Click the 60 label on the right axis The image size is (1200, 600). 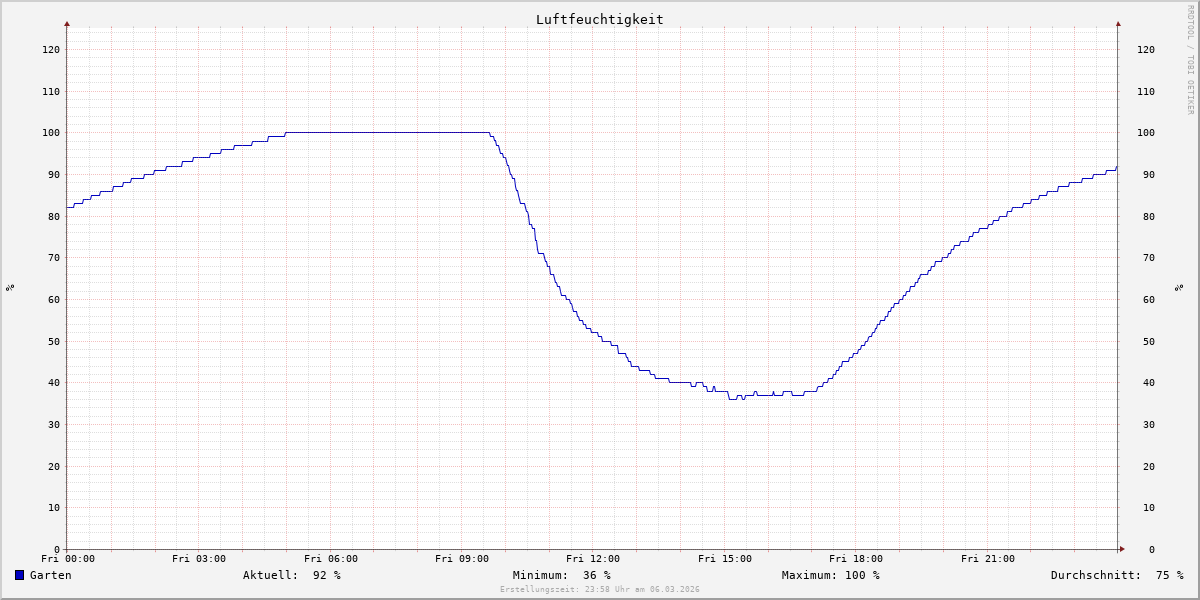coord(1149,299)
